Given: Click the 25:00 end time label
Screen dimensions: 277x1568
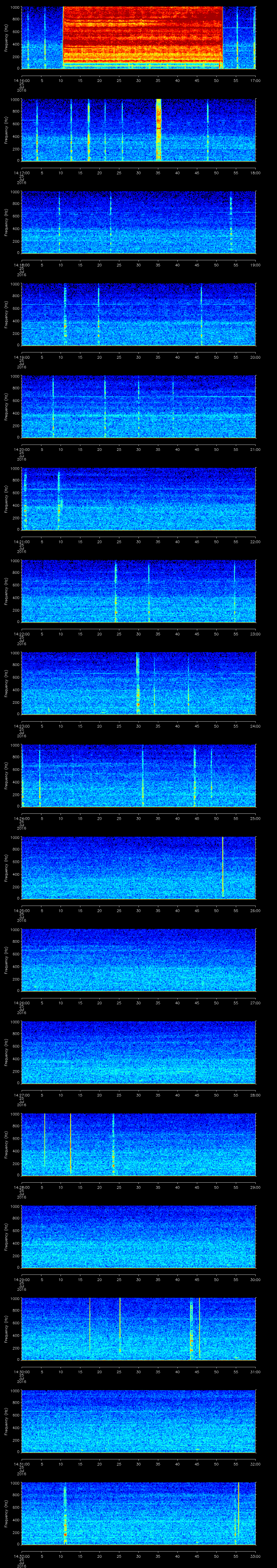Looking at the screenshot, I should pyautogui.click(x=255, y=818).
